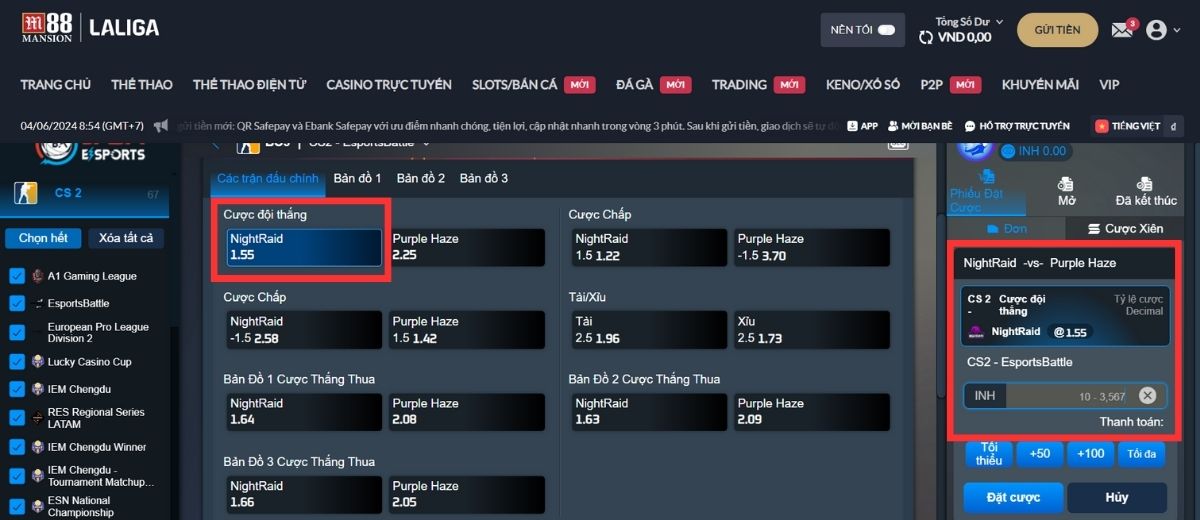
Task: Uncheck the ESN National Championship checkbox
Action: coord(16,506)
